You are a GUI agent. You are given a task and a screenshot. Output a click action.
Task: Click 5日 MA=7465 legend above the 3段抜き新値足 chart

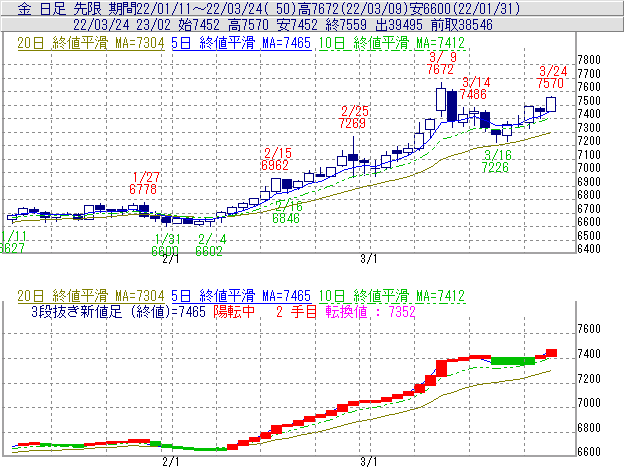(241, 296)
